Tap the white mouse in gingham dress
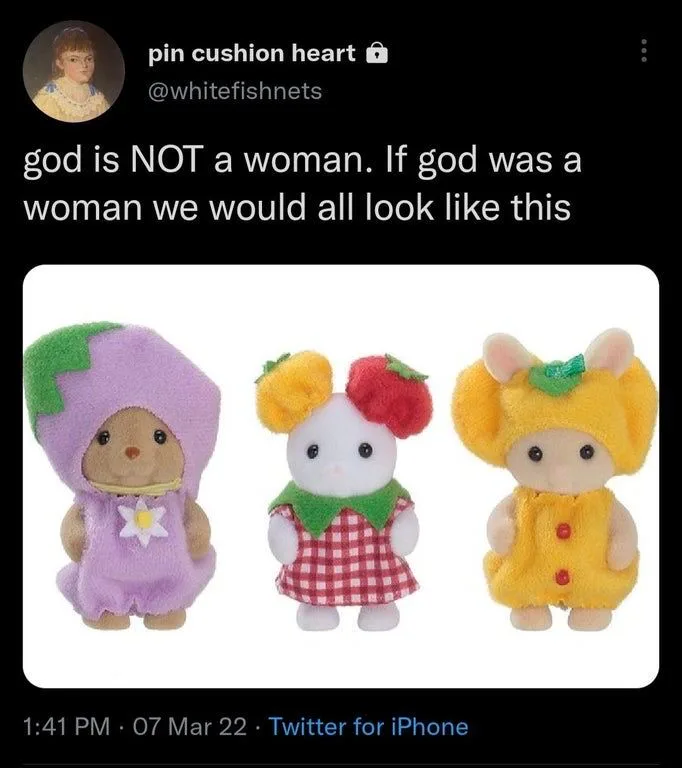 345,490
